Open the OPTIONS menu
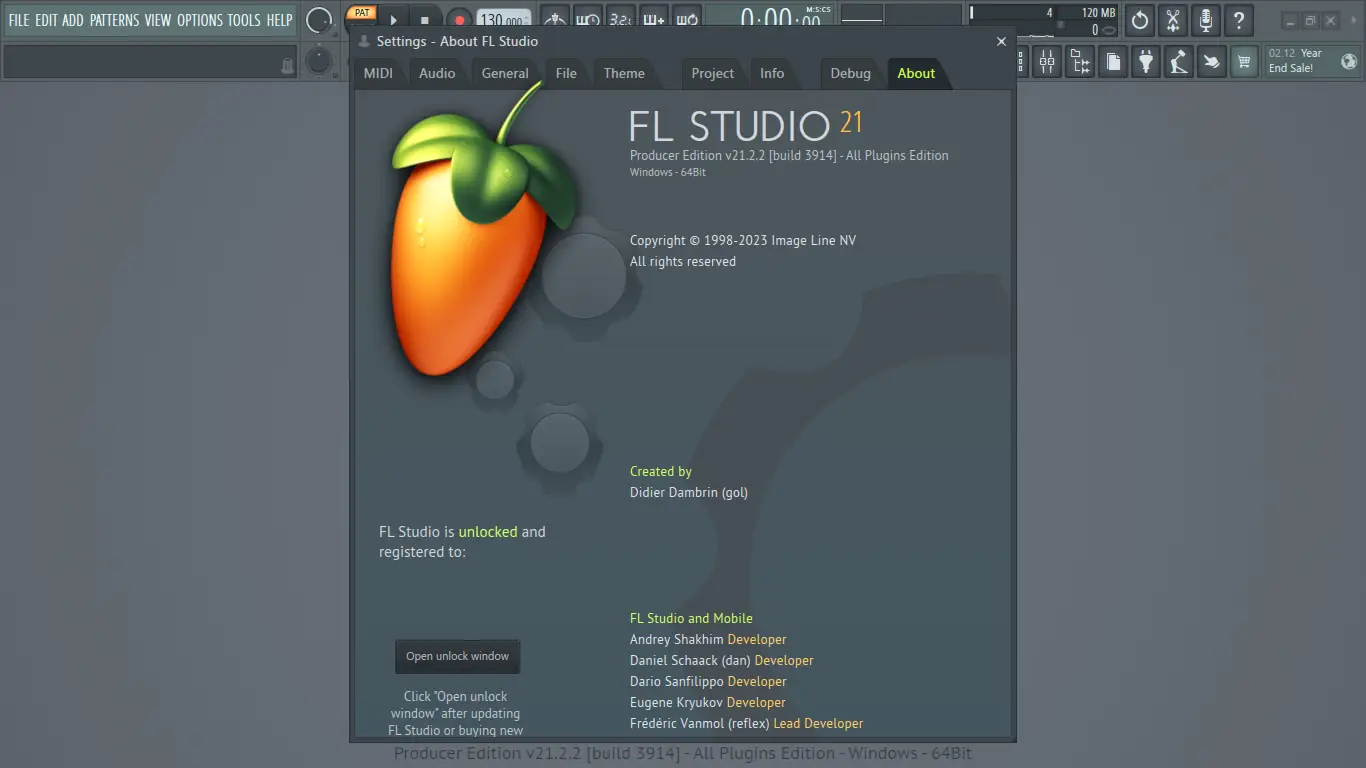 200,20
